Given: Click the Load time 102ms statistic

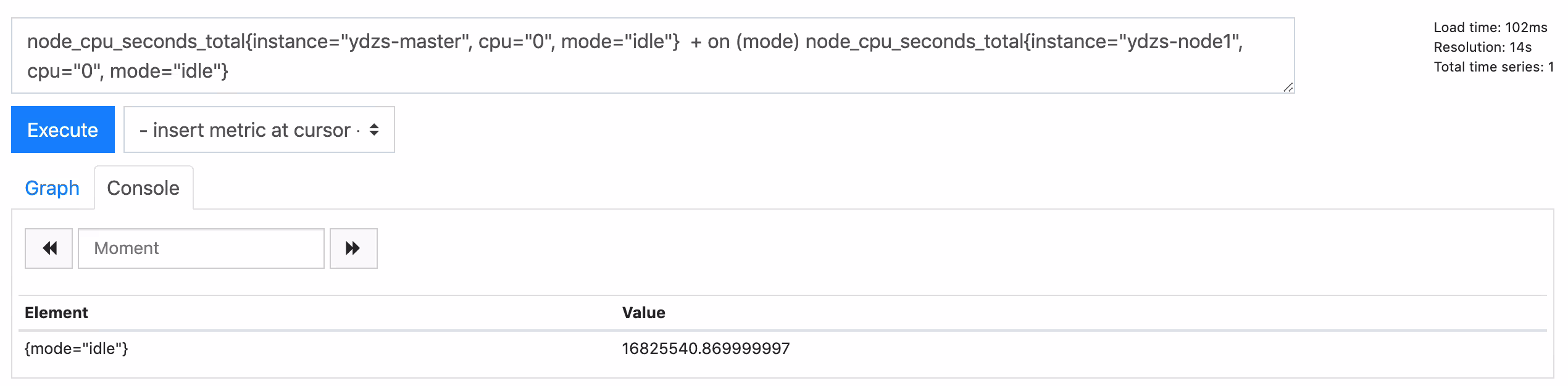Looking at the screenshot, I should [1490, 27].
